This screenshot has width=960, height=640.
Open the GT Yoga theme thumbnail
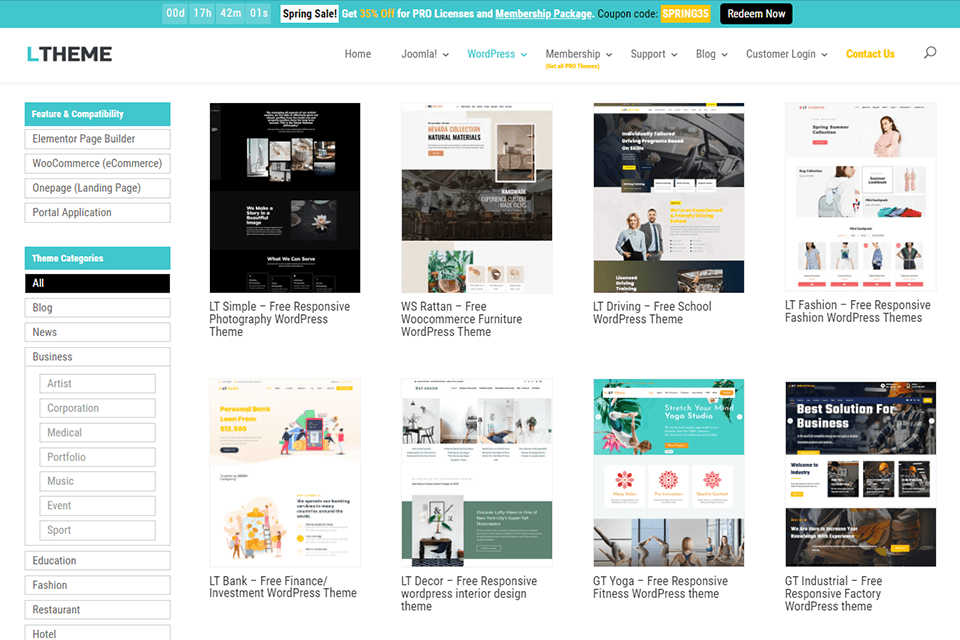669,473
